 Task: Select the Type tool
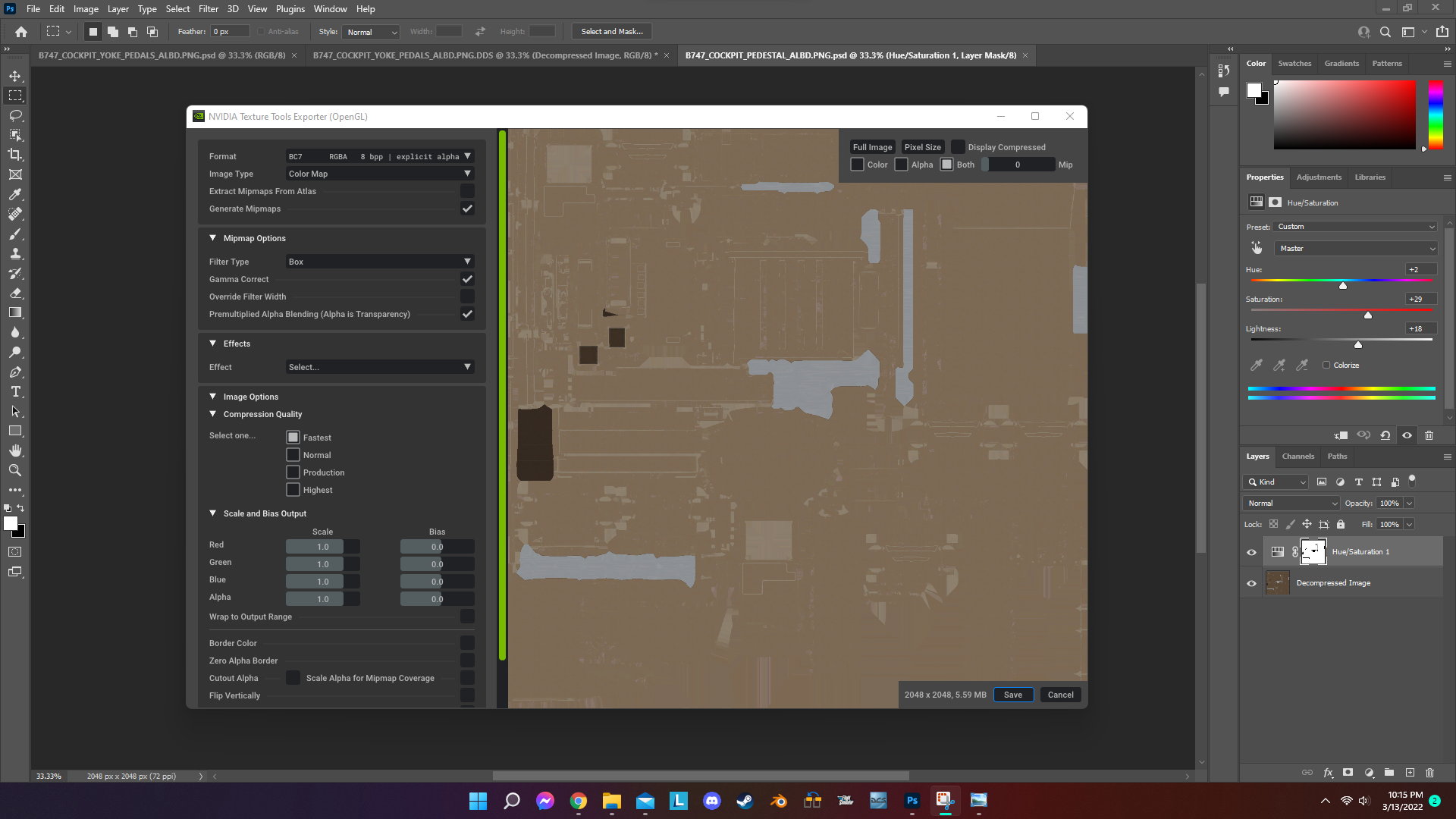(15, 392)
